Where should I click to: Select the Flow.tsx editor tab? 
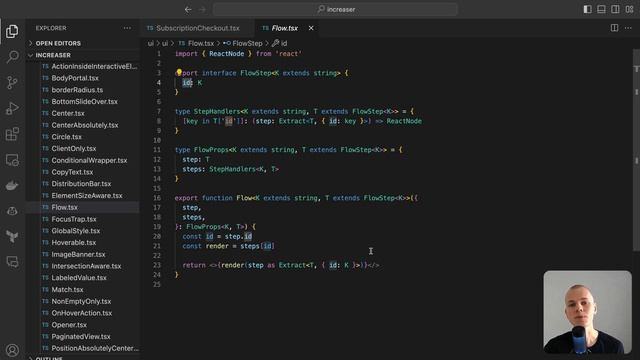click(284, 28)
